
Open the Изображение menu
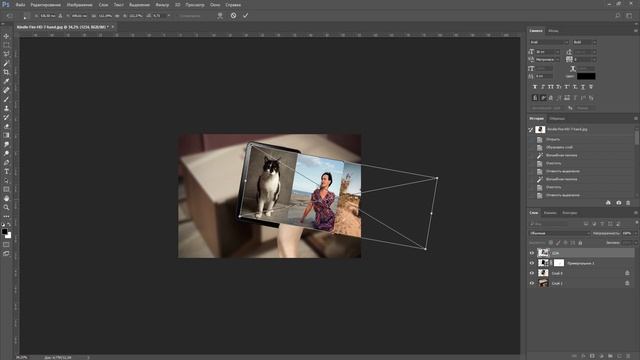tap(80, 5)
